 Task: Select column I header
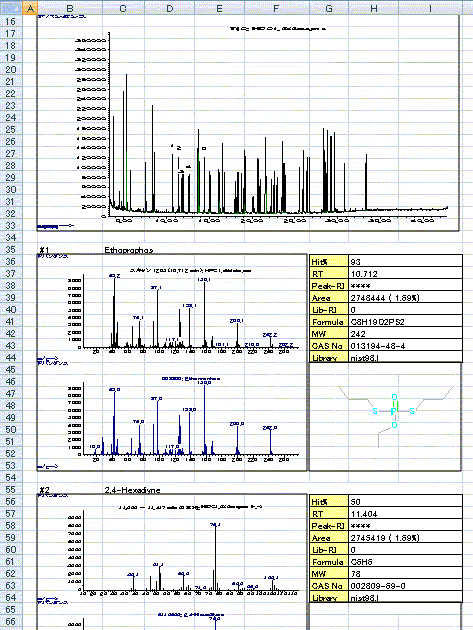click(x=430, y=8)
